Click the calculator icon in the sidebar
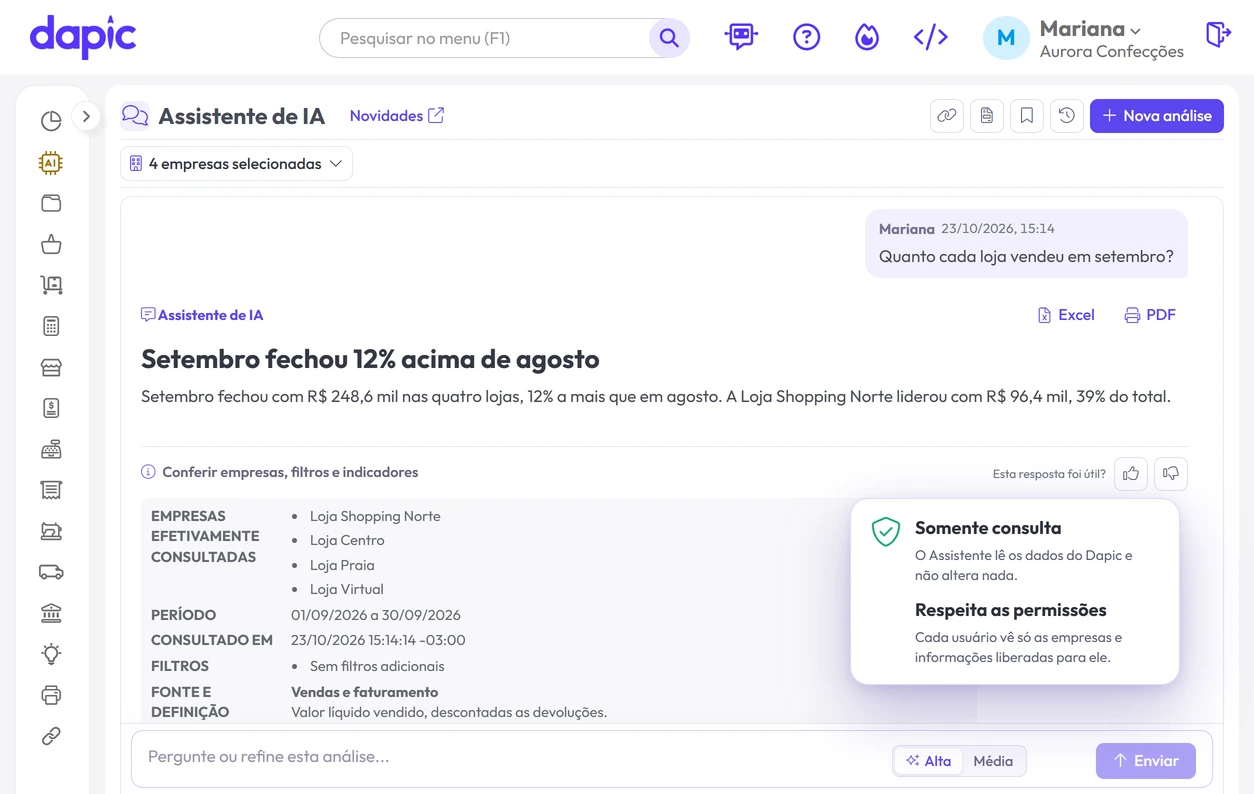Image resolution: width=1254 pixels, height=794 pixels. [x=51, y=326]
